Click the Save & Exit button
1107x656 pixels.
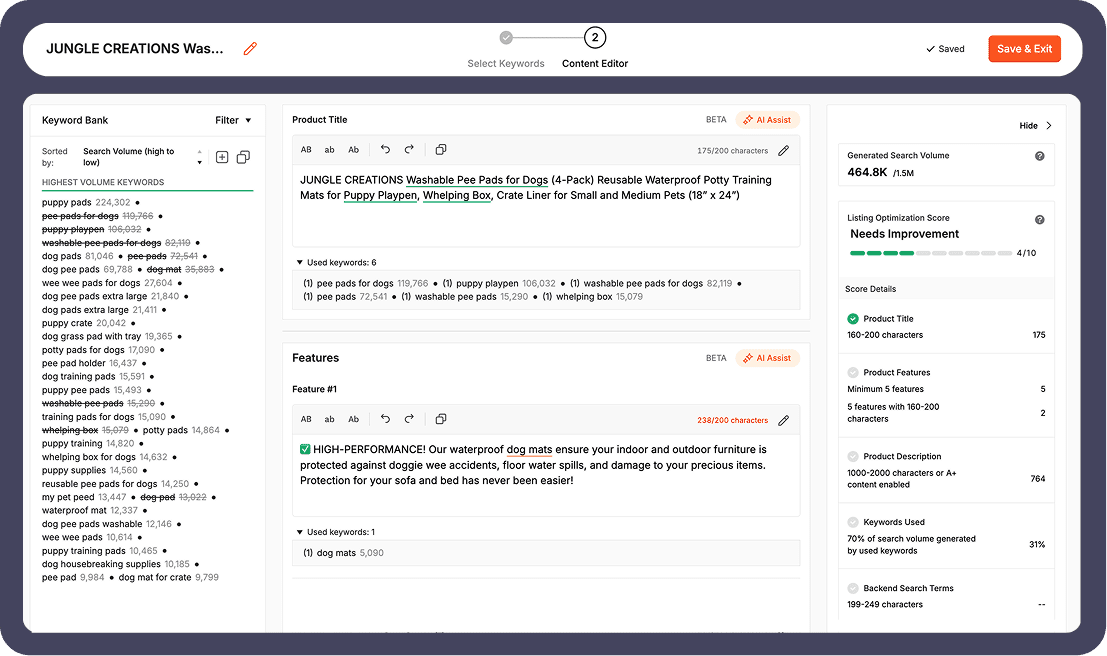pos(1024,49)
